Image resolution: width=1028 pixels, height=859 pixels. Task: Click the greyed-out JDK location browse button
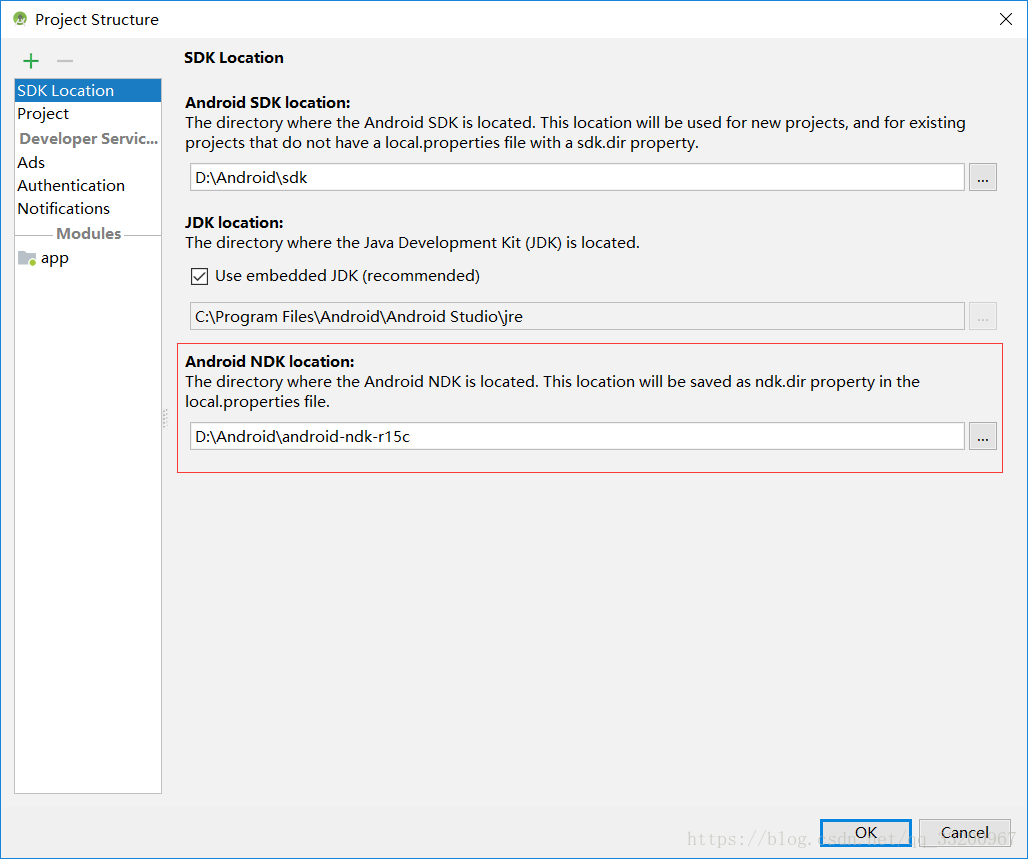point(982,317)
